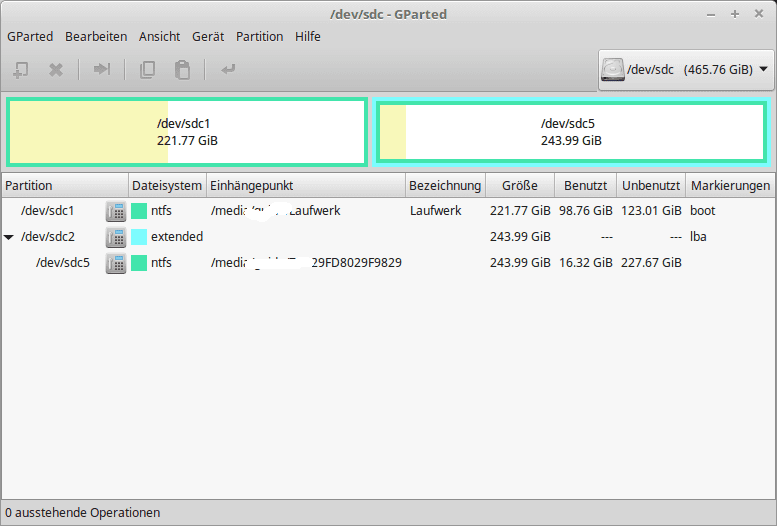
Task: Collapse the /dev/sdc2 extended partition tree
Action: click(x=8, y=237)
